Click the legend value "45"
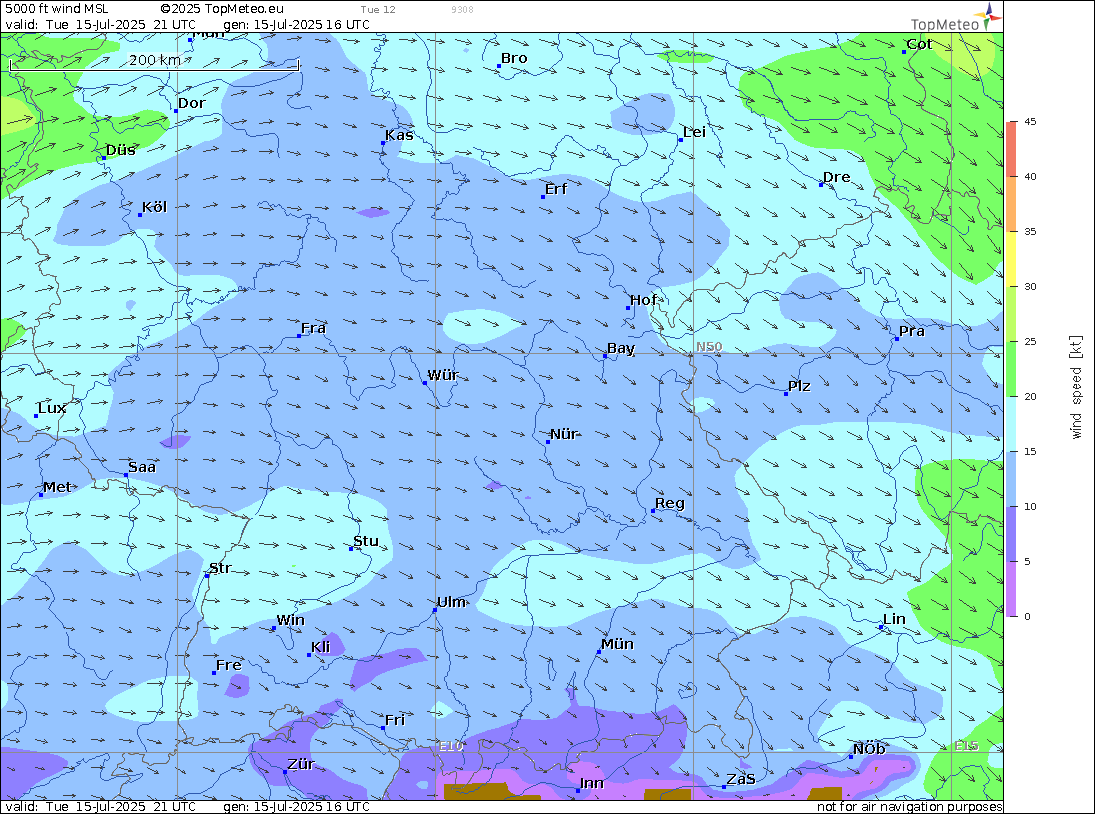The image size is (1095, 814). coord(1030,121)
